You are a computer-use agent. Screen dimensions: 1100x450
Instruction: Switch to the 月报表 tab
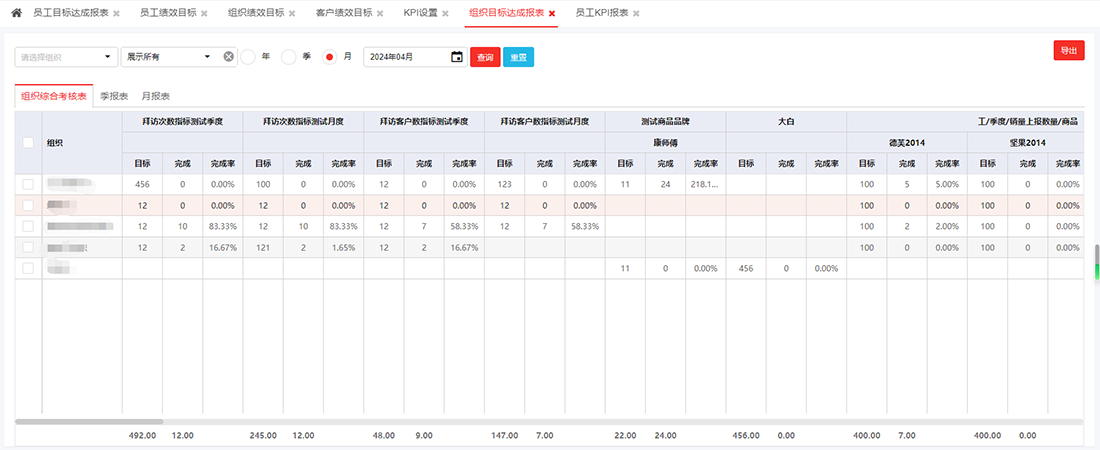click(155, 96)
